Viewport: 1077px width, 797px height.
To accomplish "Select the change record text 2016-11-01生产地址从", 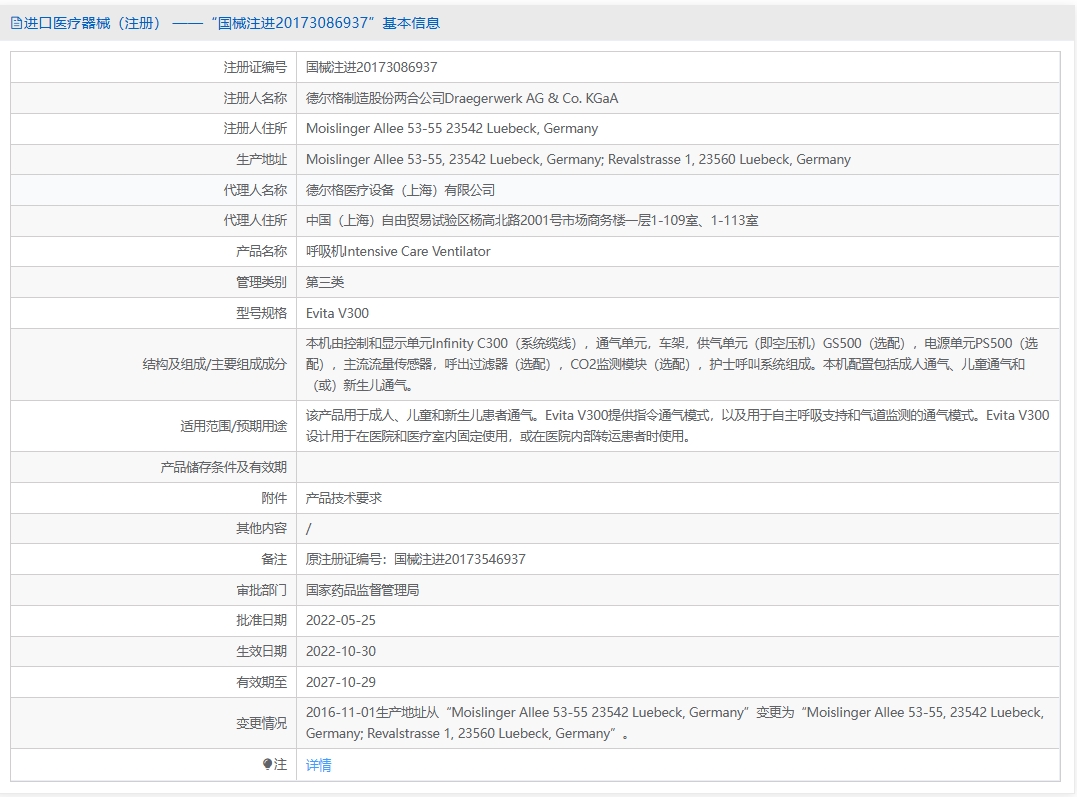I will pos(674,723).
